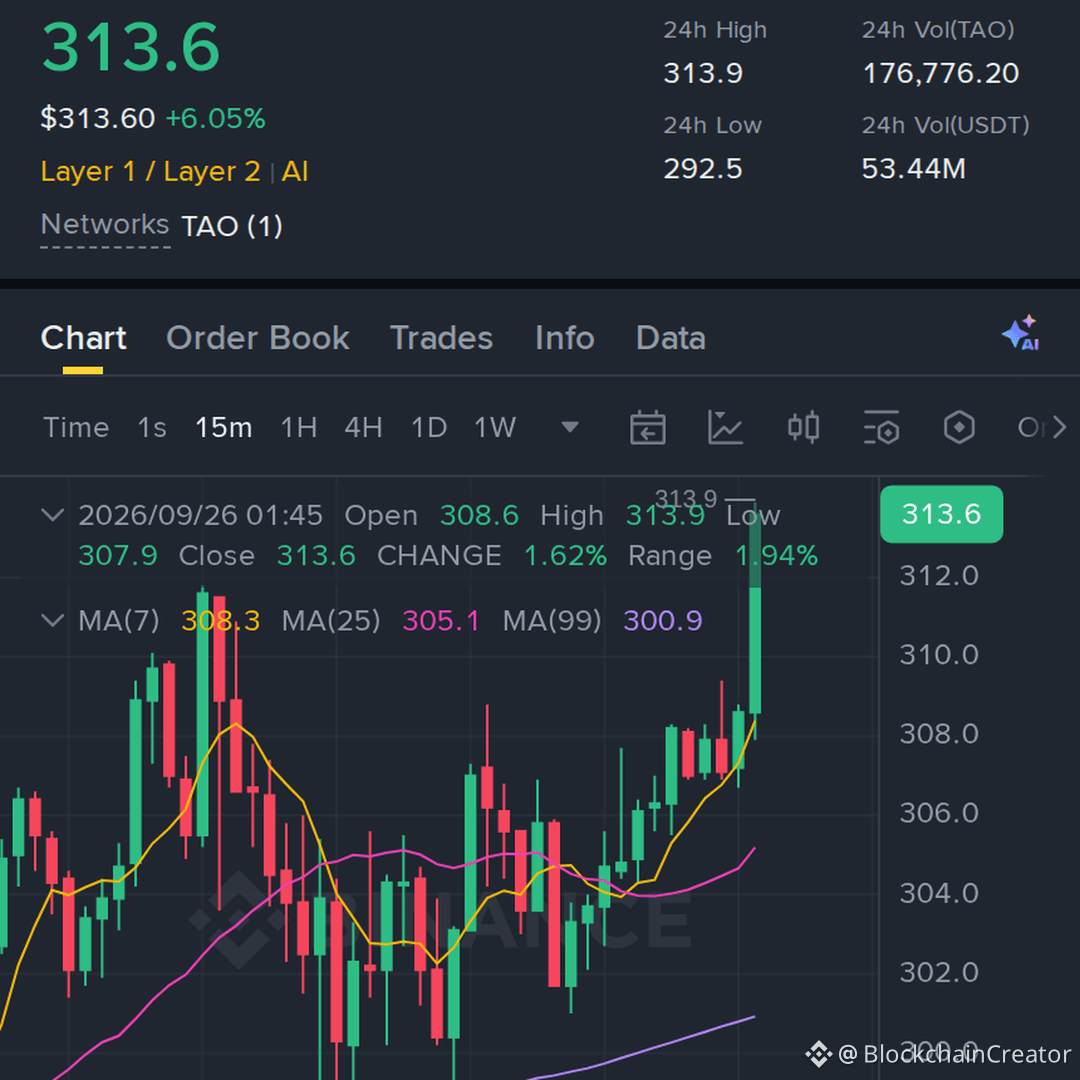Open the AI assistant sparkle icon
The width and height of the screenshot is (1080, 1080).
click(x=1021, y=333)
